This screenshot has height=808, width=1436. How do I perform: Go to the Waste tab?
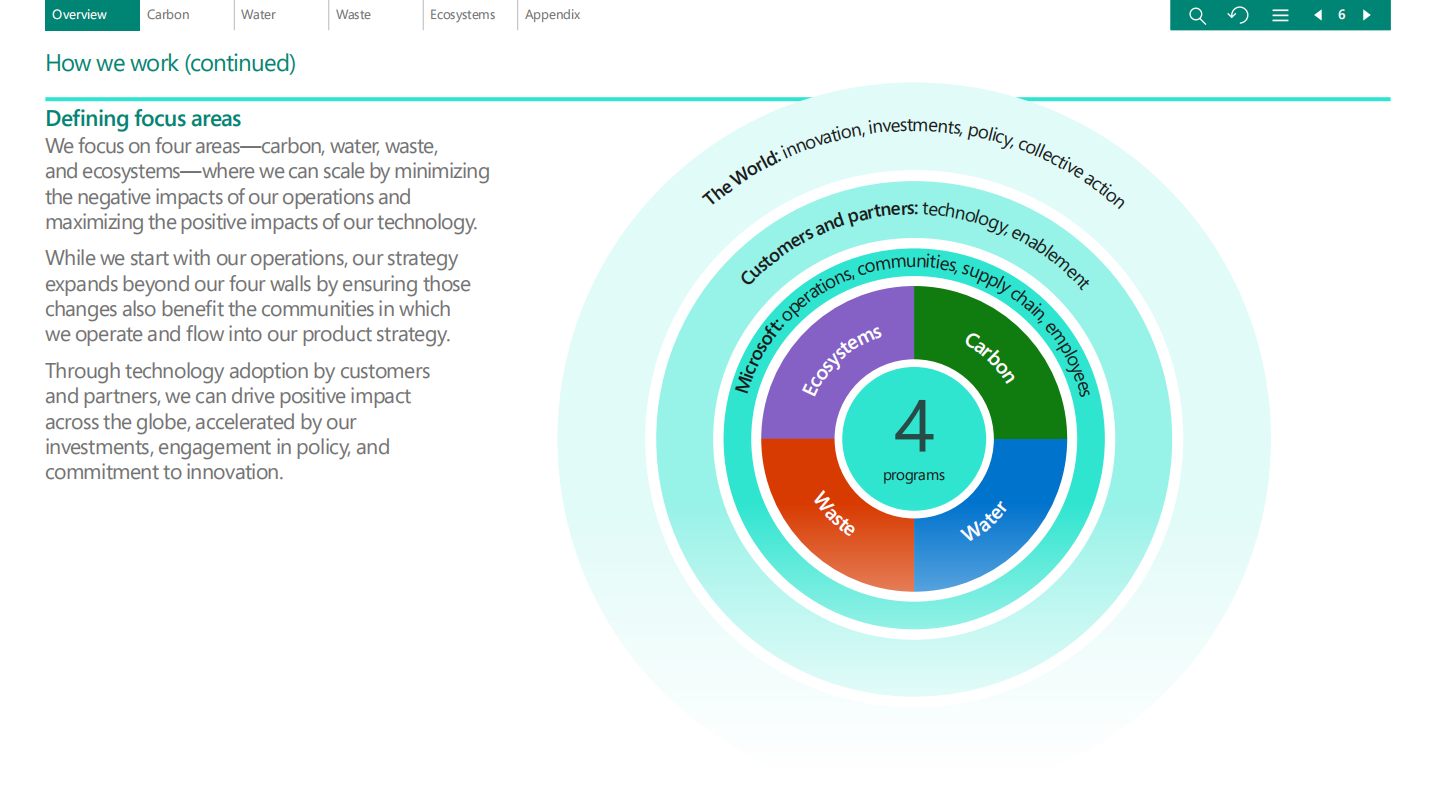point(353,15)
